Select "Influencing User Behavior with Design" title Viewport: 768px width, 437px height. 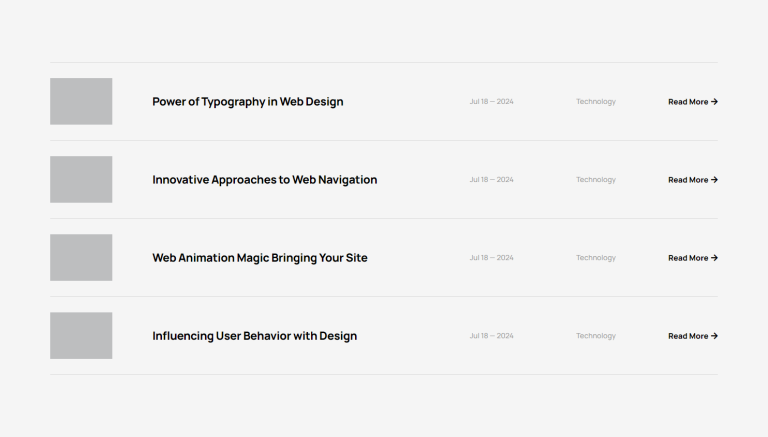pyautogui.click(x=254, y=336)
